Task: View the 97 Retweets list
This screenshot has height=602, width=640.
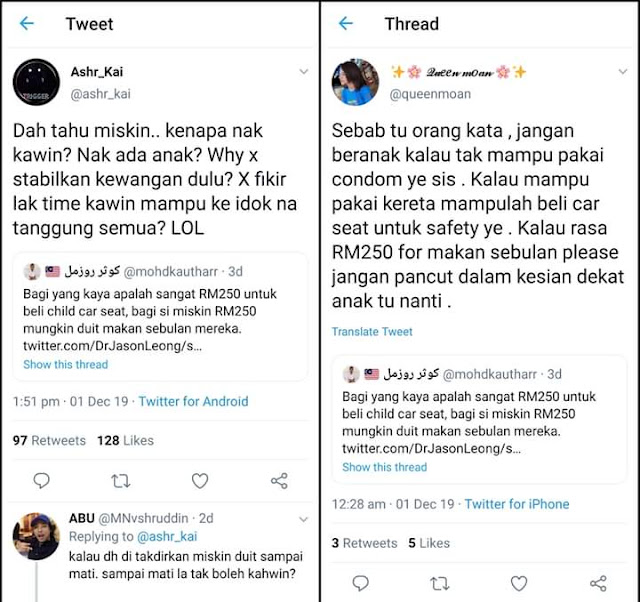Action: [49, 440]
